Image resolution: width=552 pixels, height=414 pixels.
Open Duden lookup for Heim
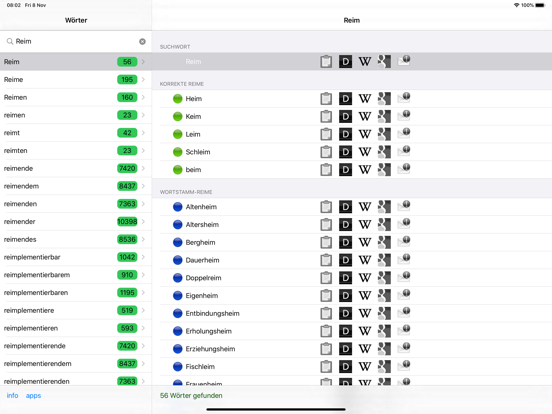coord(345,99)
